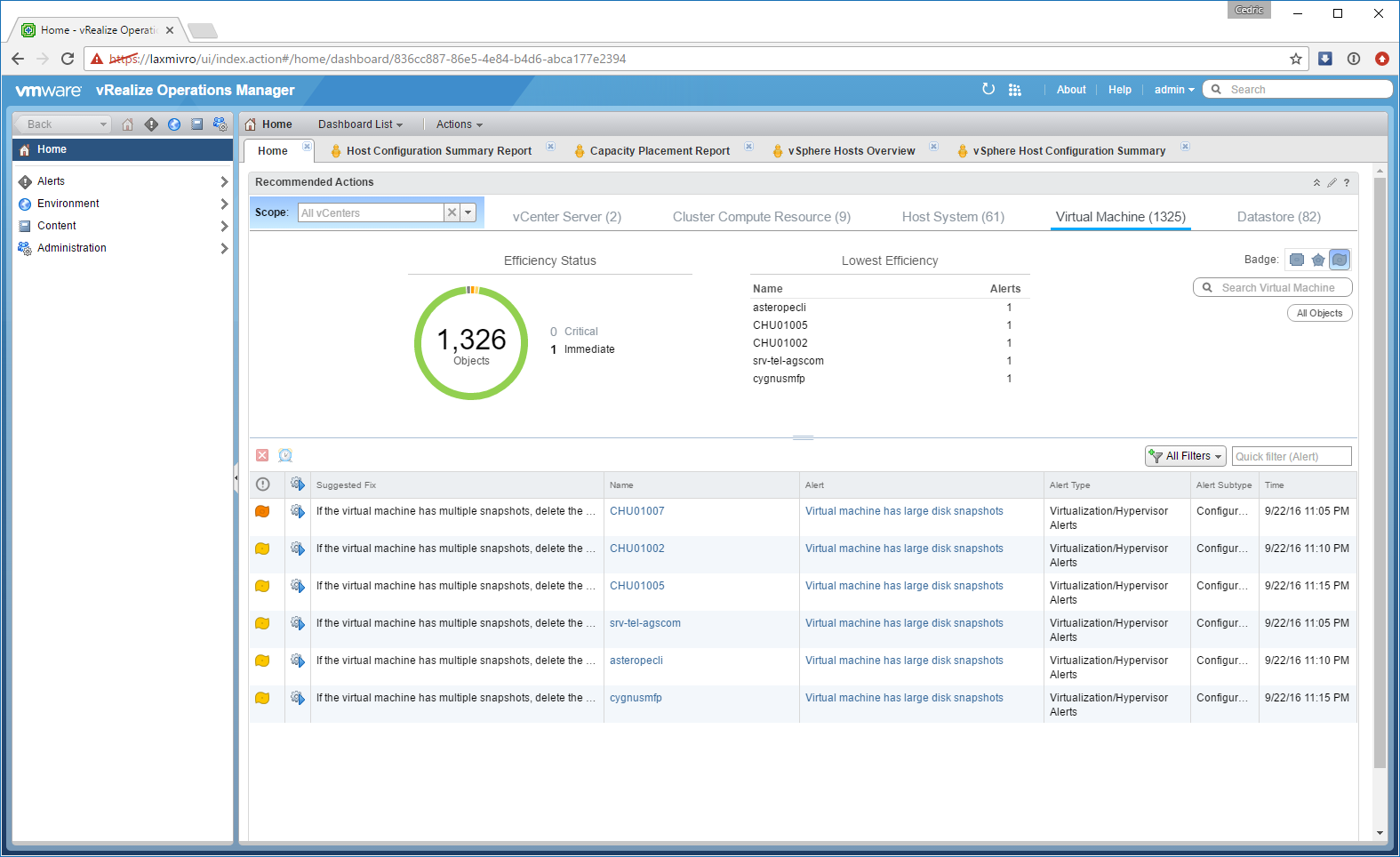
Task: Click the Administration icon in navigation toolbar
Action: tap(220, 124)
